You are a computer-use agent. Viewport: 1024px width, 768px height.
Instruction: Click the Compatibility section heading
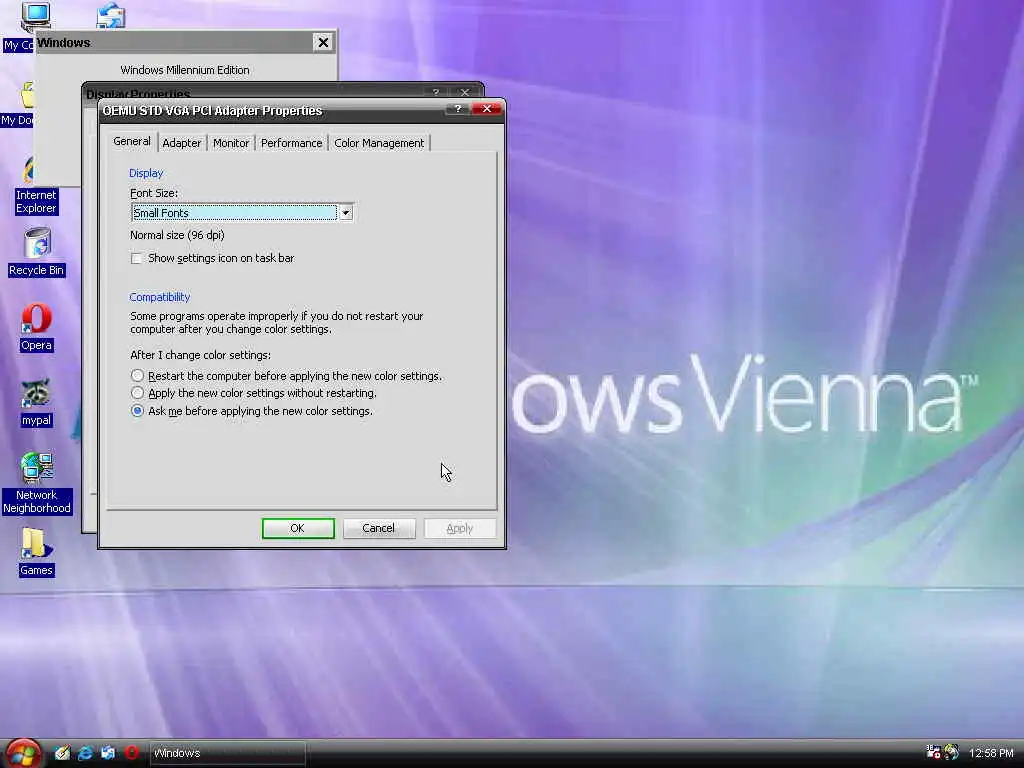(x=159, y=297)
